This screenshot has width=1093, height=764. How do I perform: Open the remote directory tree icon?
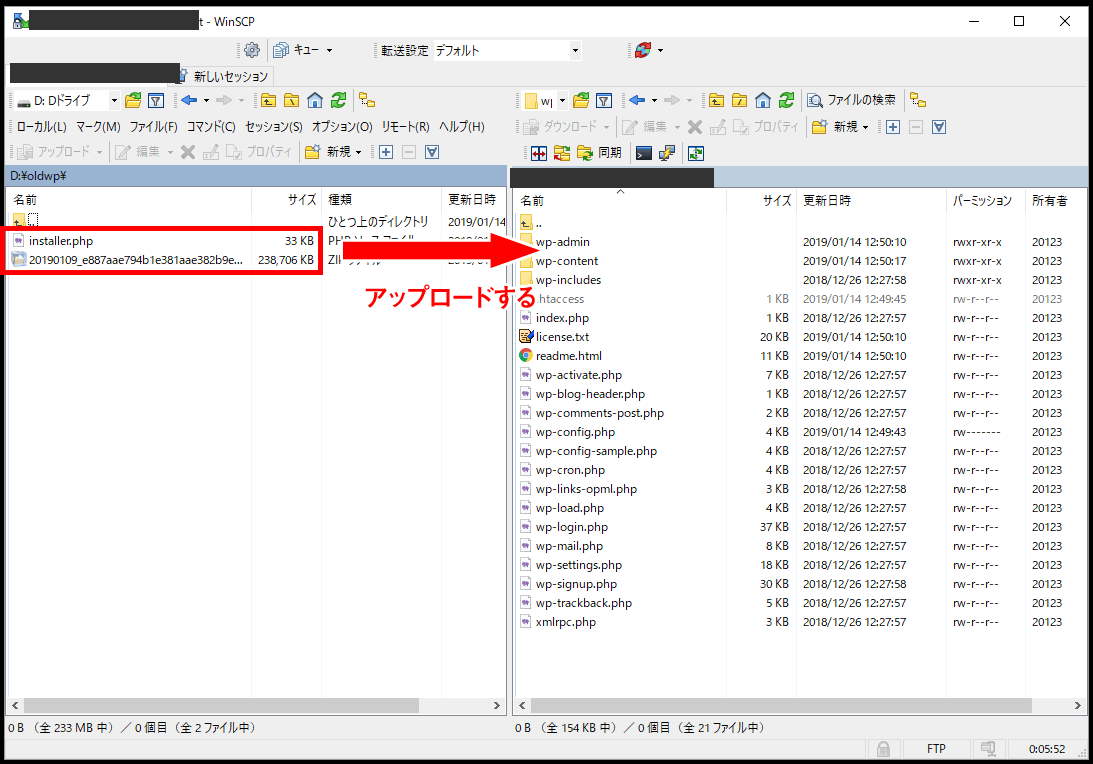tap(917, 100)
